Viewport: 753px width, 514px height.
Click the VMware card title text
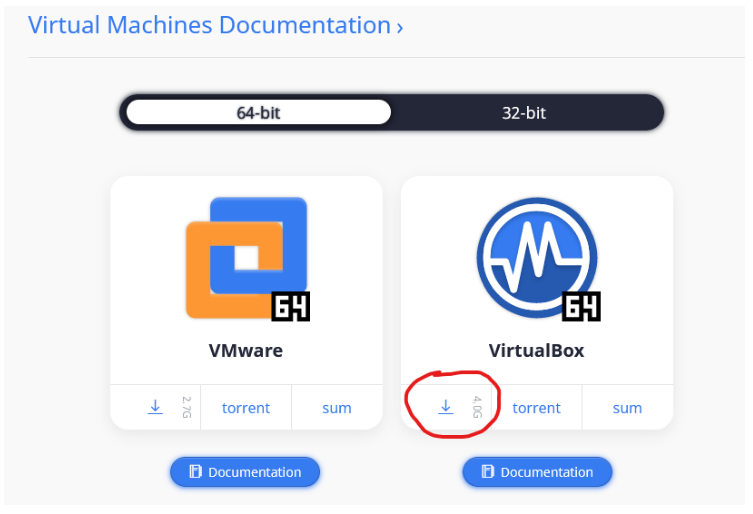(246, 350)
